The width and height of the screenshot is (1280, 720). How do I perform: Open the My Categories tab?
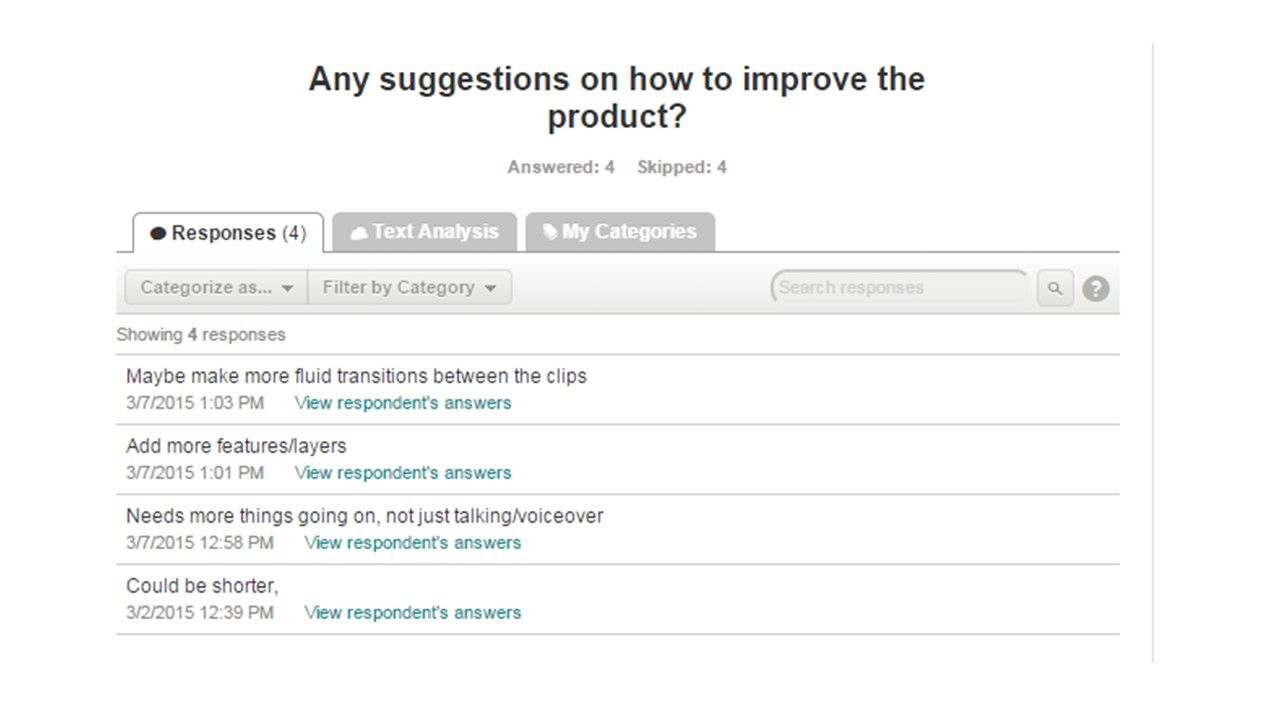[x=620, y=232]
